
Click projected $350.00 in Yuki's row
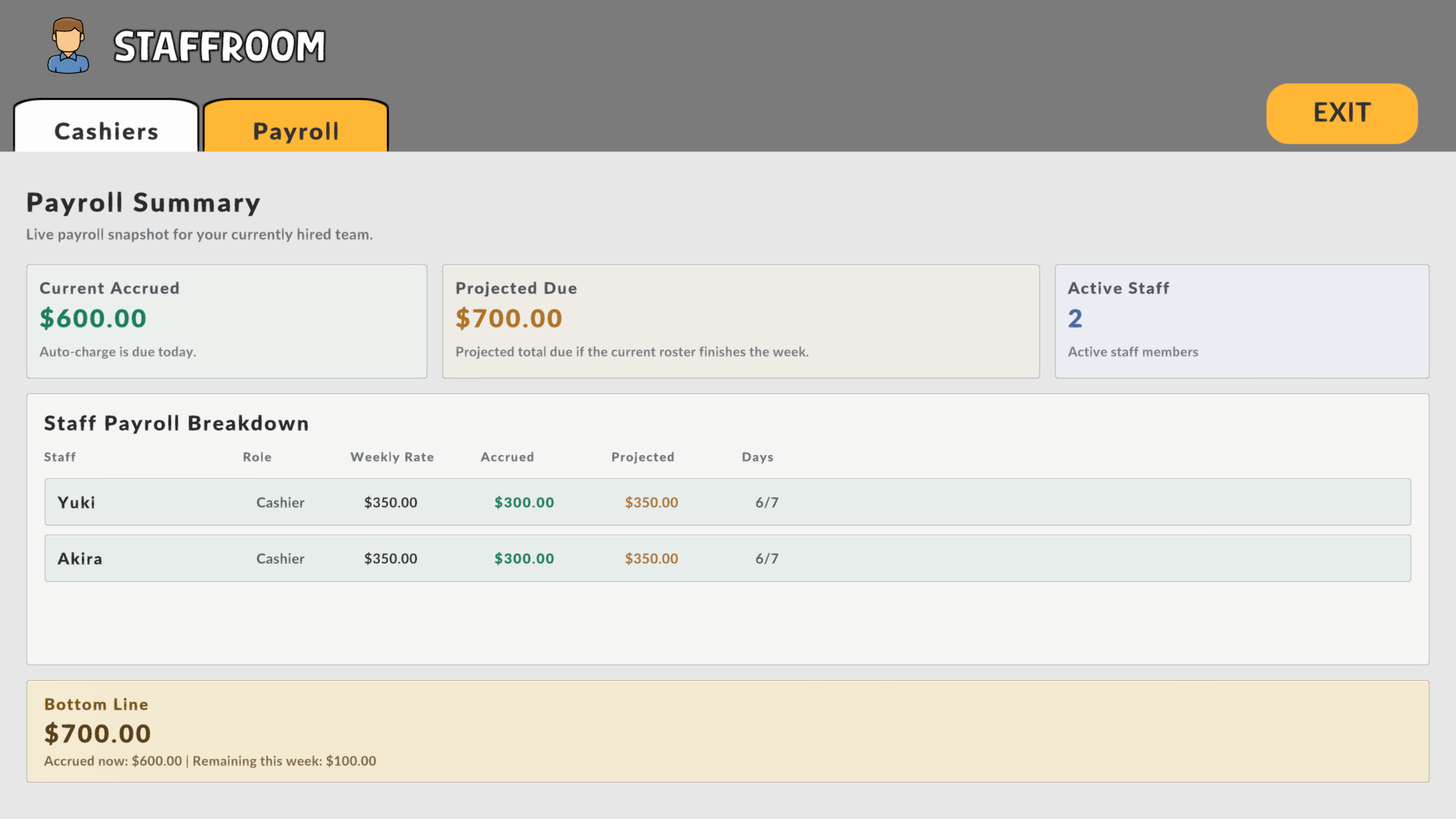tap(651, 503)
